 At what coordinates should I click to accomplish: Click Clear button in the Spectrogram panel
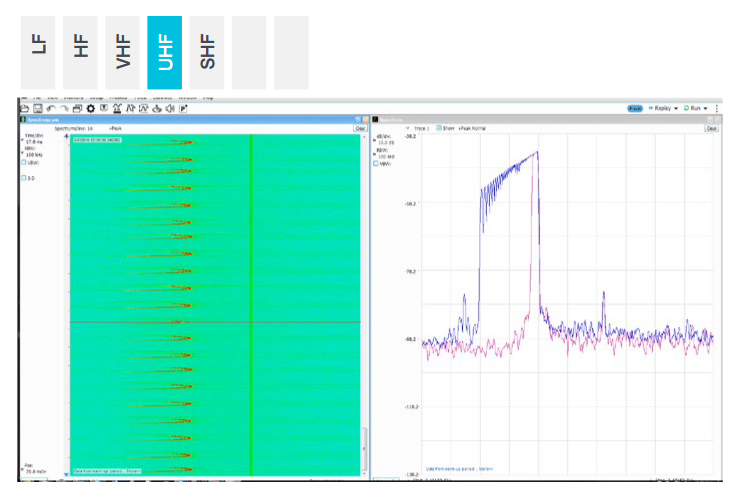(359, 128)
